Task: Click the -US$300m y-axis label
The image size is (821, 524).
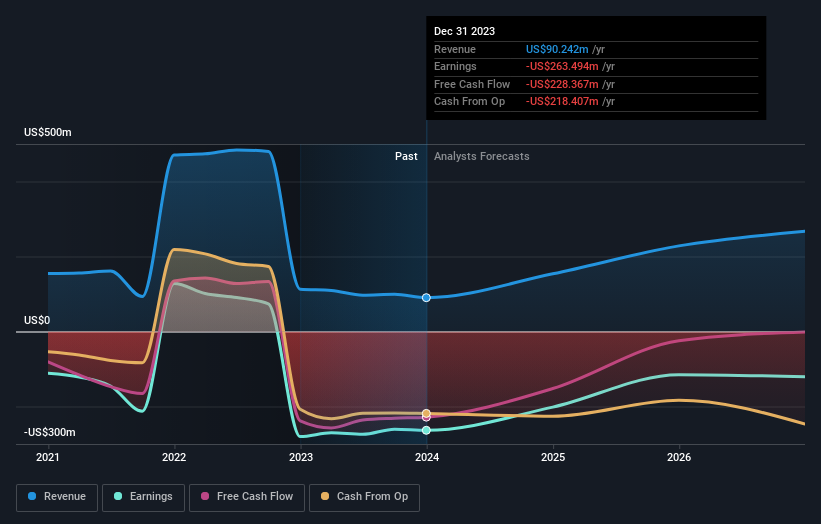Action: tap(50, 432)
